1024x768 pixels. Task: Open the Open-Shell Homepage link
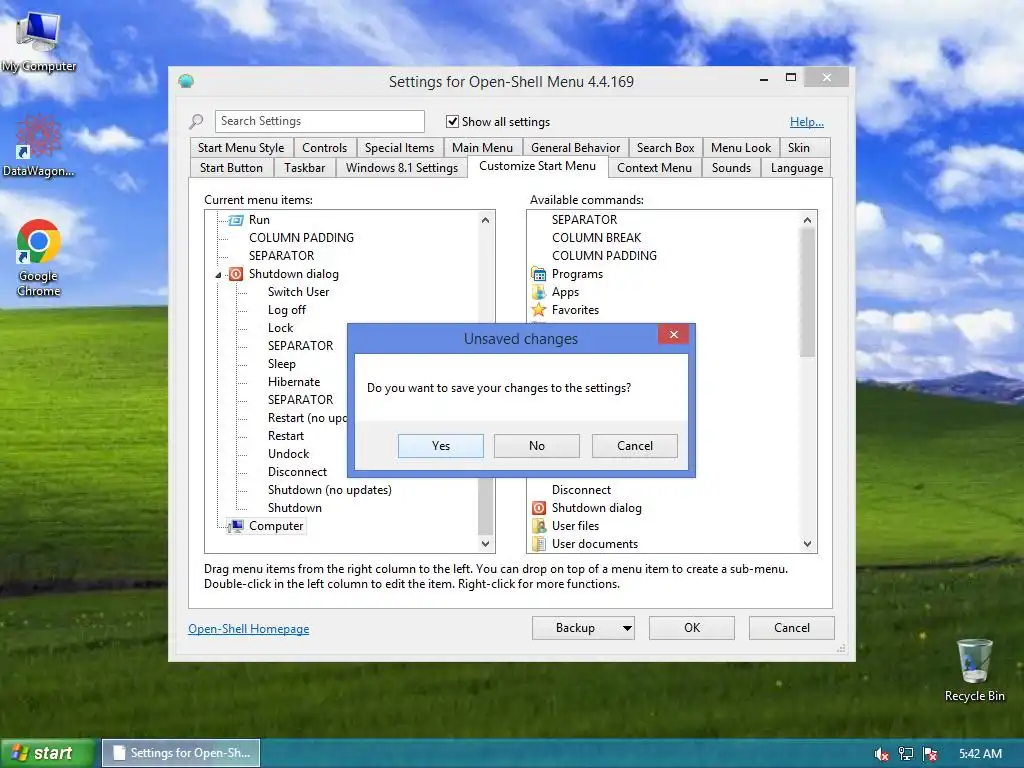point(249,629)
